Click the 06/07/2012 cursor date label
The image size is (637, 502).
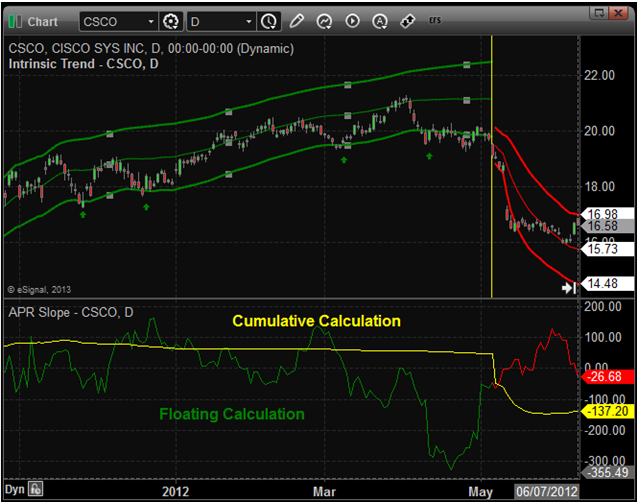(547, 491)
